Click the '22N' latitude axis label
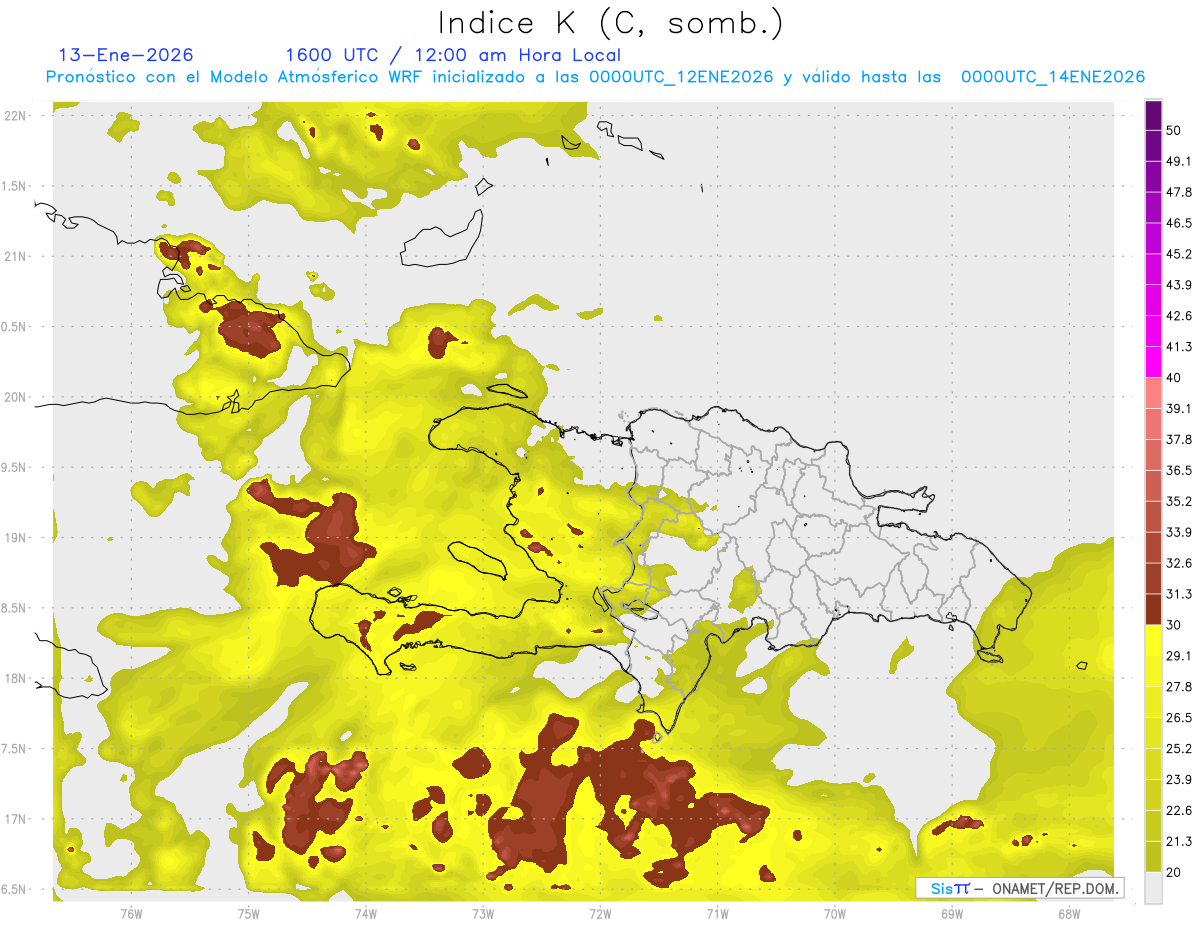This screenshot has width=1200, height=927. 16,115
